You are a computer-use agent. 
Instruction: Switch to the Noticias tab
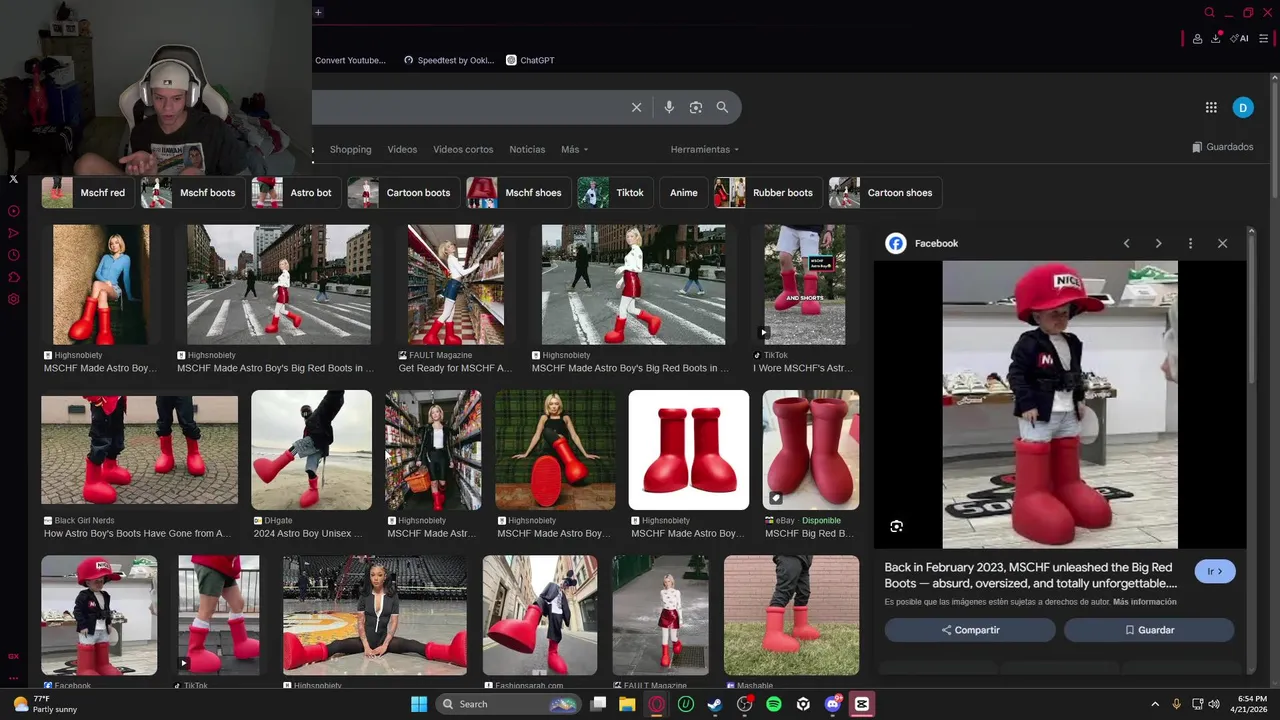point(527,149)
